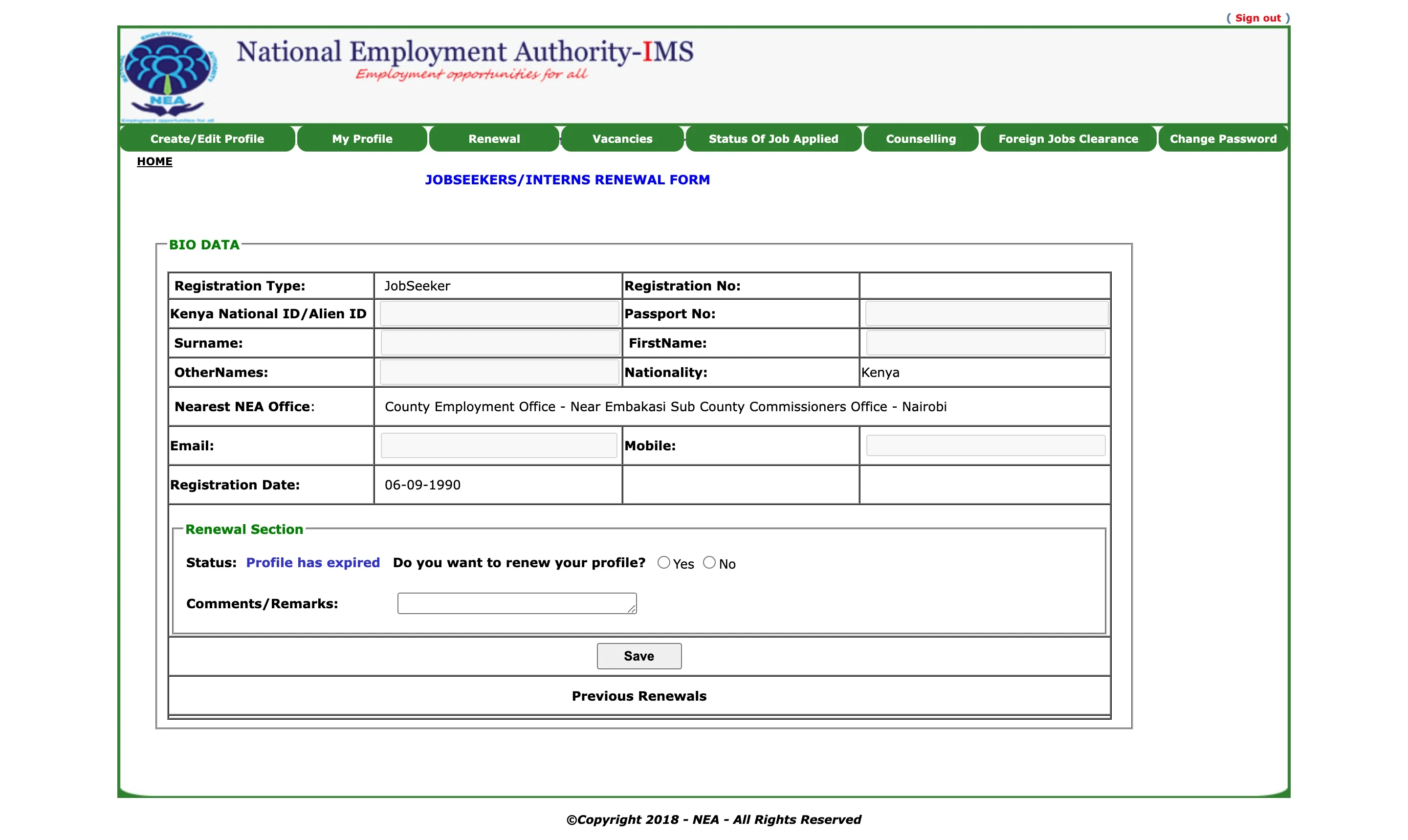This screenshot has height=840, width=1408.
Task: Open Foreign Jobs Clearance tab
Action: [x=1068, y=139]
